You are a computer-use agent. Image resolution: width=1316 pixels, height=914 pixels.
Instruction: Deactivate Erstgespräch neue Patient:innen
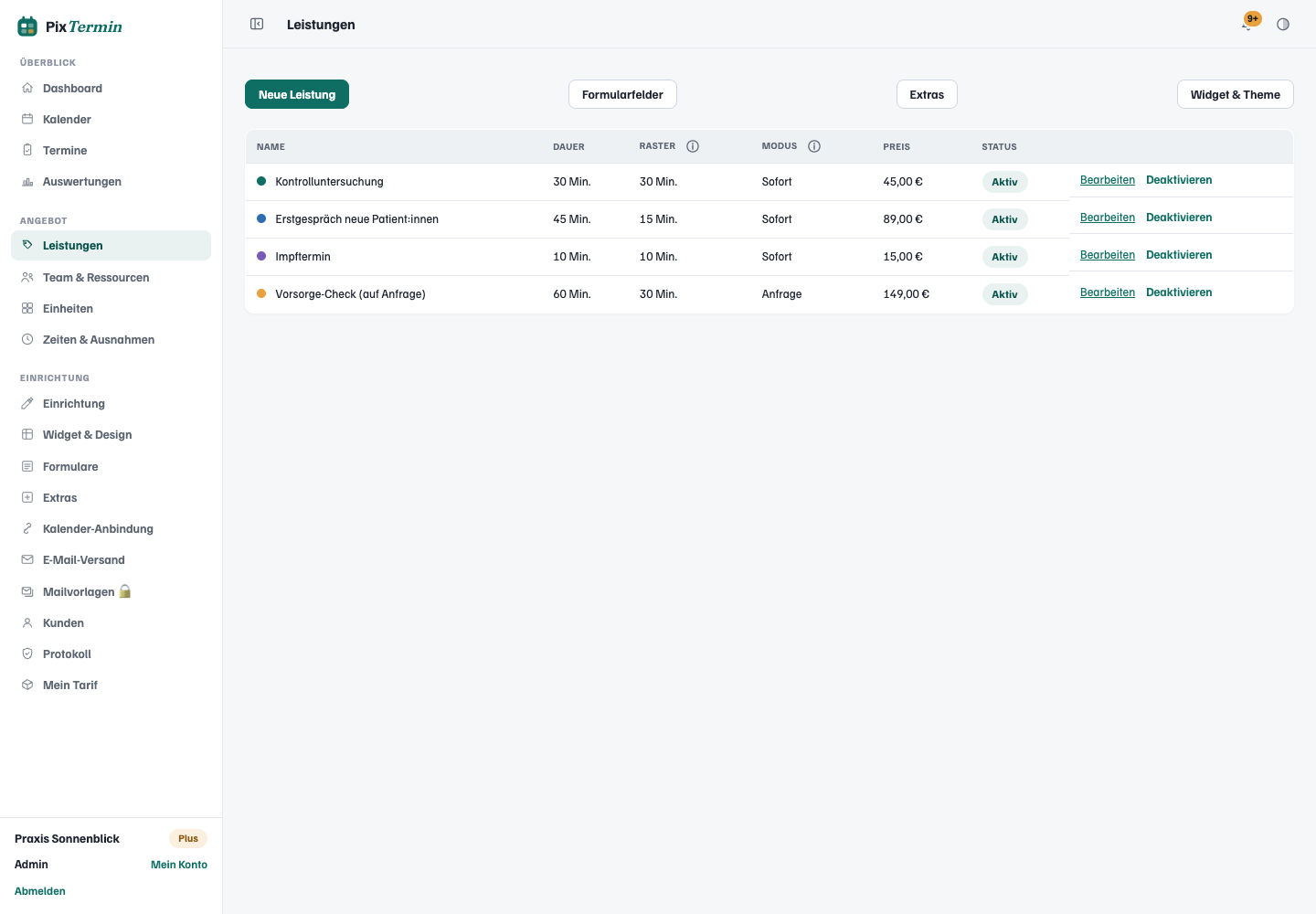(x=1179, y=218)
